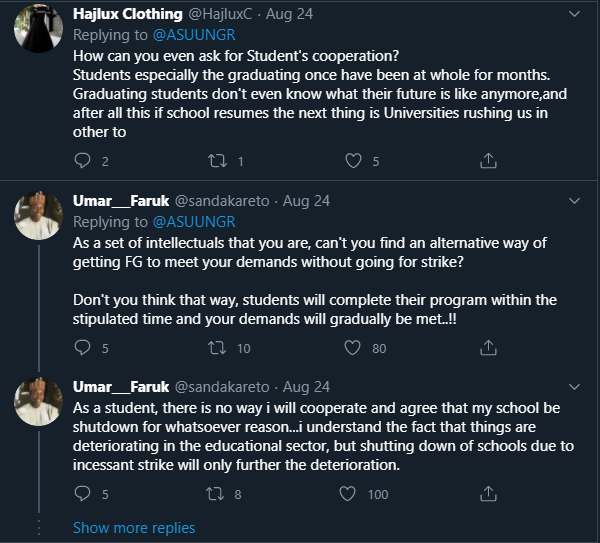Screen dimensions: 600x543
Task: Open the caret menu on the last tweet
Action: (x=574, y=386)
